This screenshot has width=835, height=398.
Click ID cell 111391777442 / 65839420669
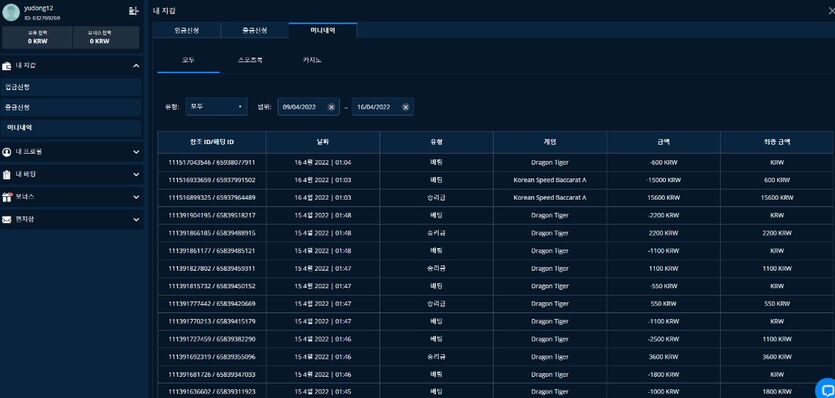212,304
